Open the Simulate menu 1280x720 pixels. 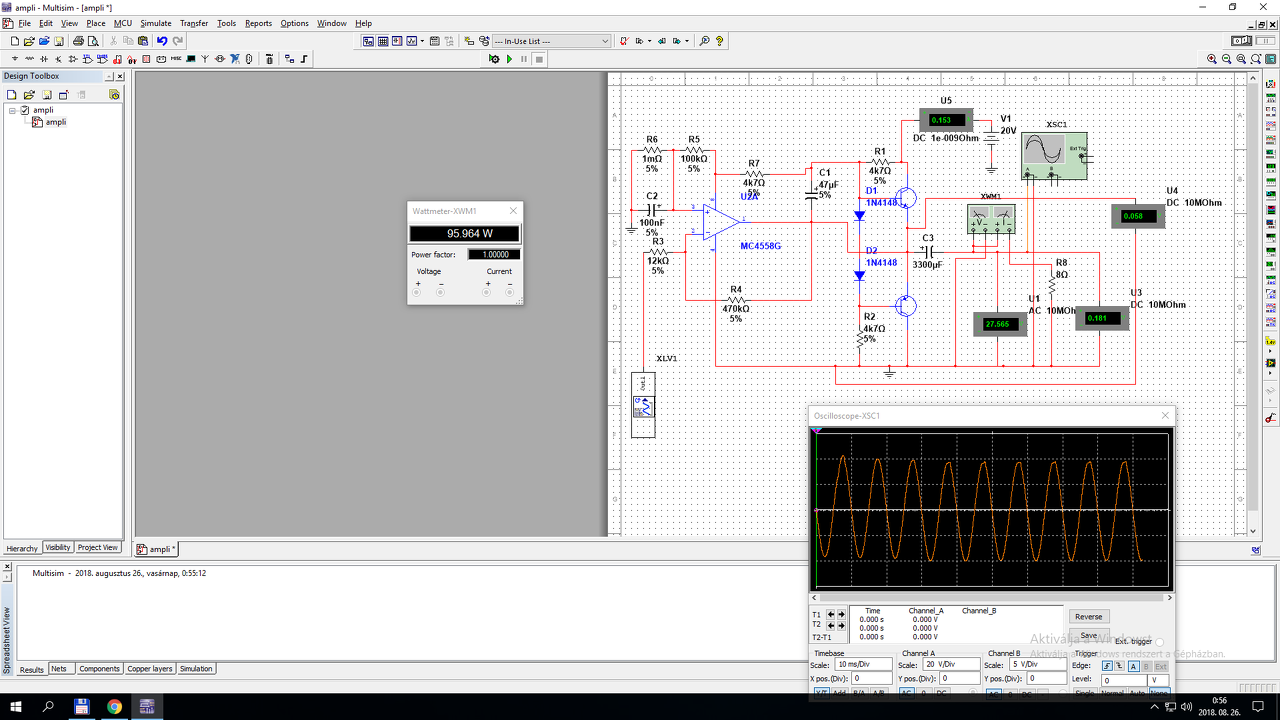pyautogui.click(x=155, y=23)
